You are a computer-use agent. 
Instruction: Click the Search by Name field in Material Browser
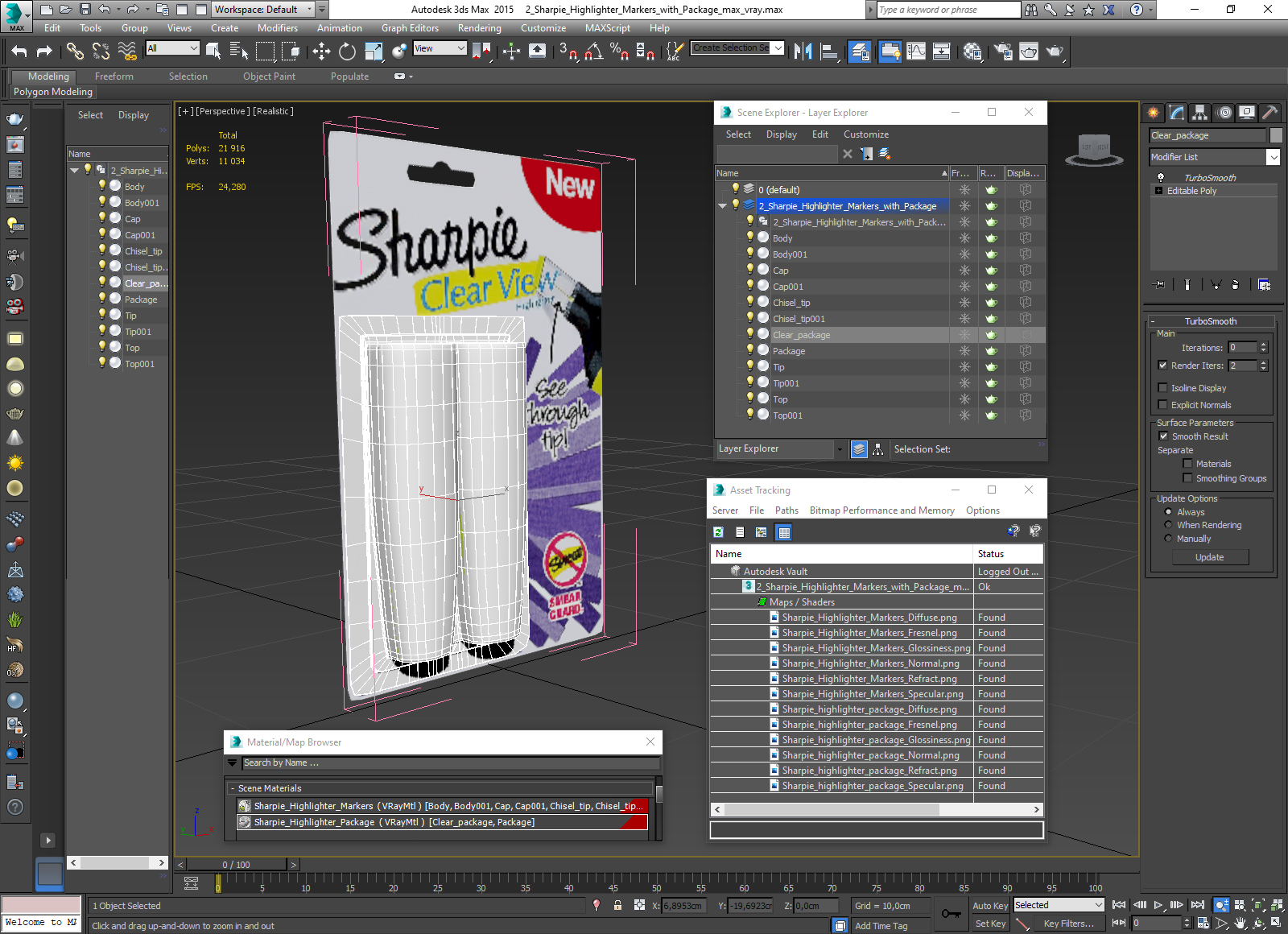[450, 763]
